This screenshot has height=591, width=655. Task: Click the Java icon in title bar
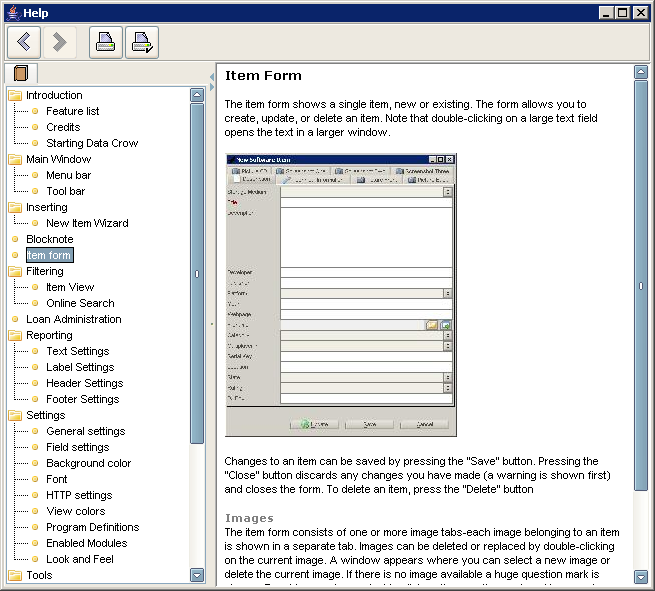[13, 13]
